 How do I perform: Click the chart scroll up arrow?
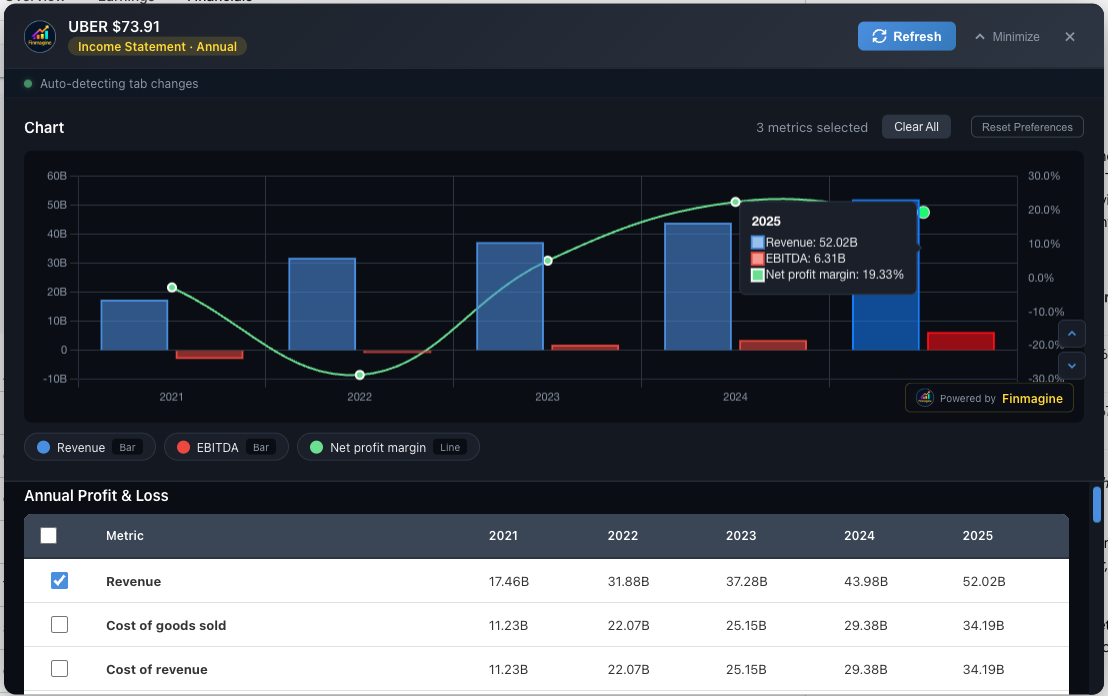coord(1071,334)
